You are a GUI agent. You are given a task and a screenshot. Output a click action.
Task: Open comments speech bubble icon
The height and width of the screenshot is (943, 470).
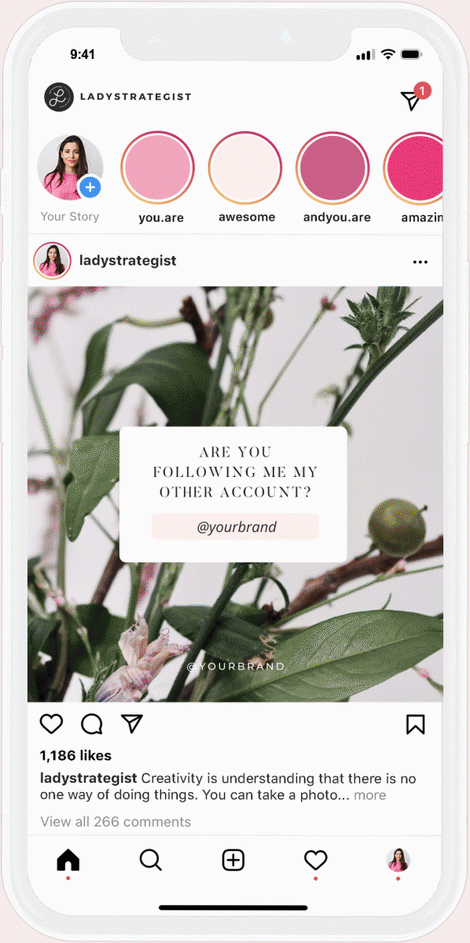(91, 724)
